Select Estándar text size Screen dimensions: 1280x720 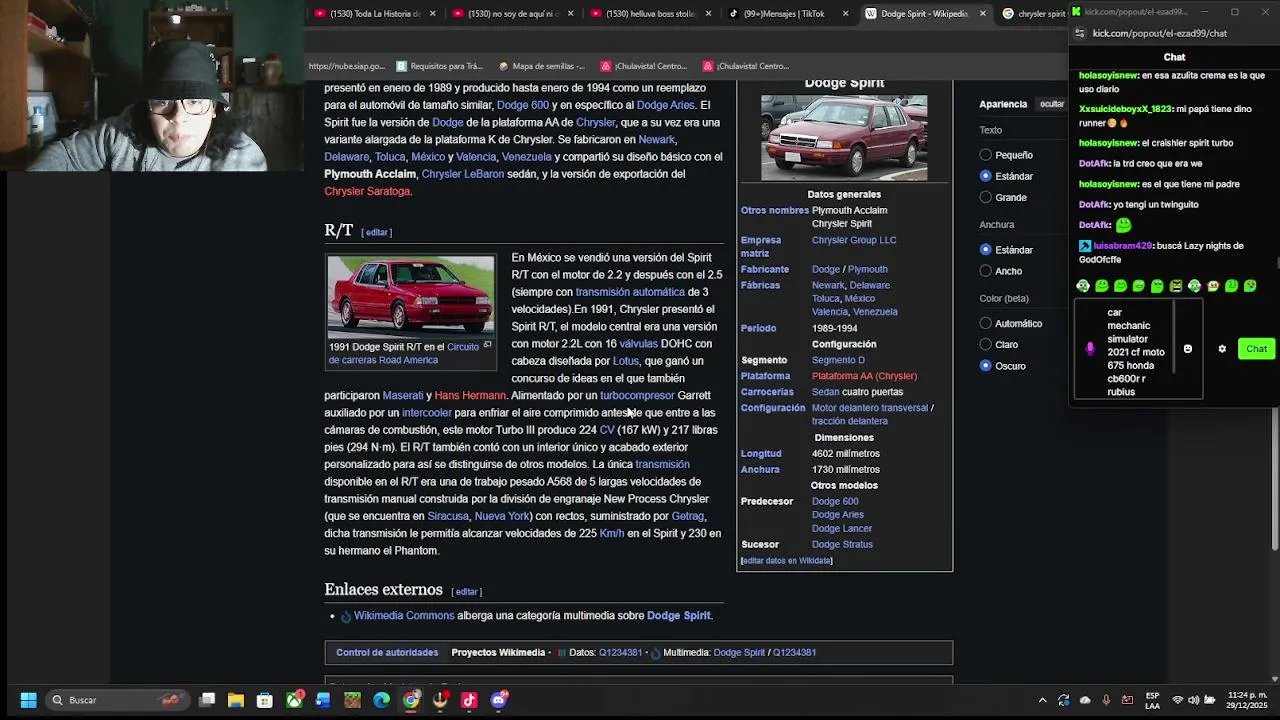click(986, 176)
